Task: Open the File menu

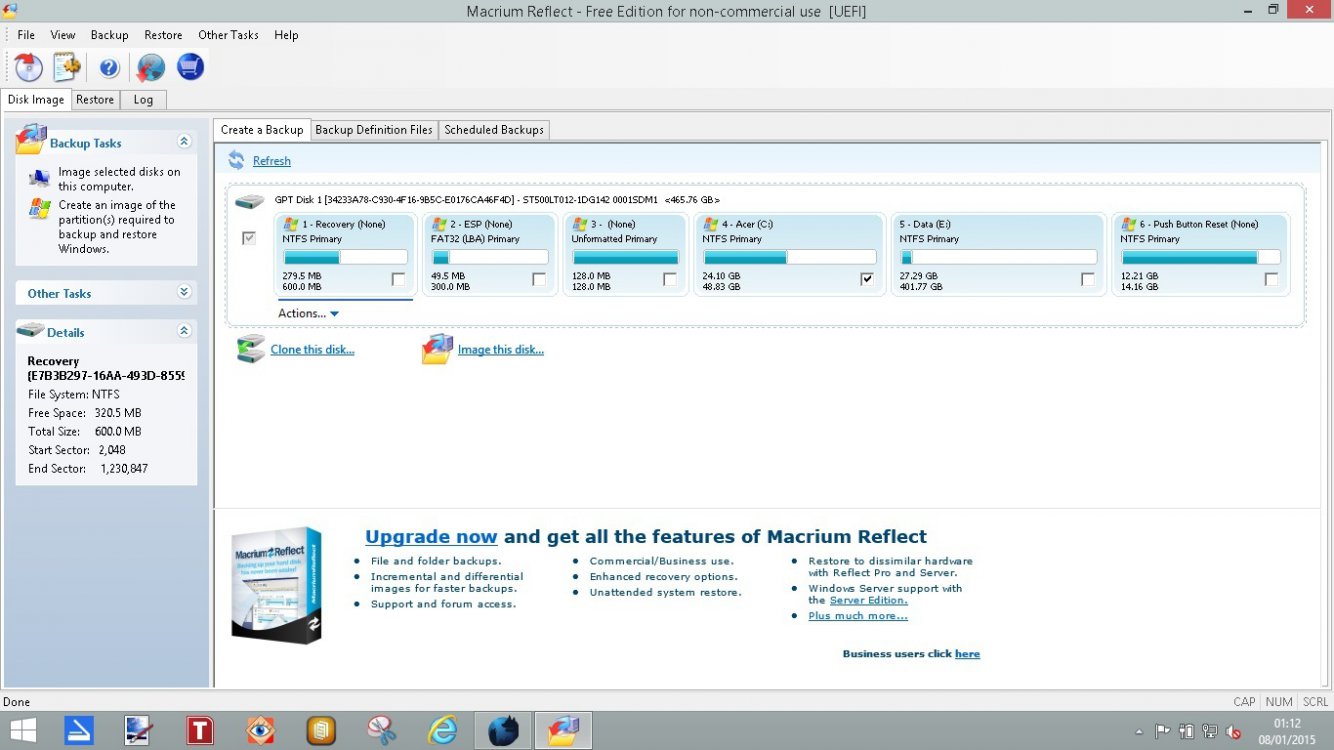Action: [26, 35]
